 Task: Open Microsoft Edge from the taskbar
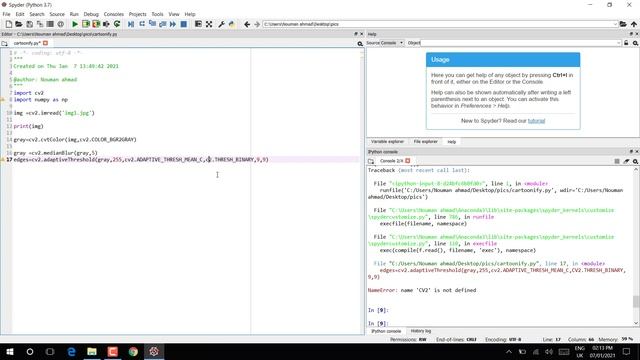point(71,351)
